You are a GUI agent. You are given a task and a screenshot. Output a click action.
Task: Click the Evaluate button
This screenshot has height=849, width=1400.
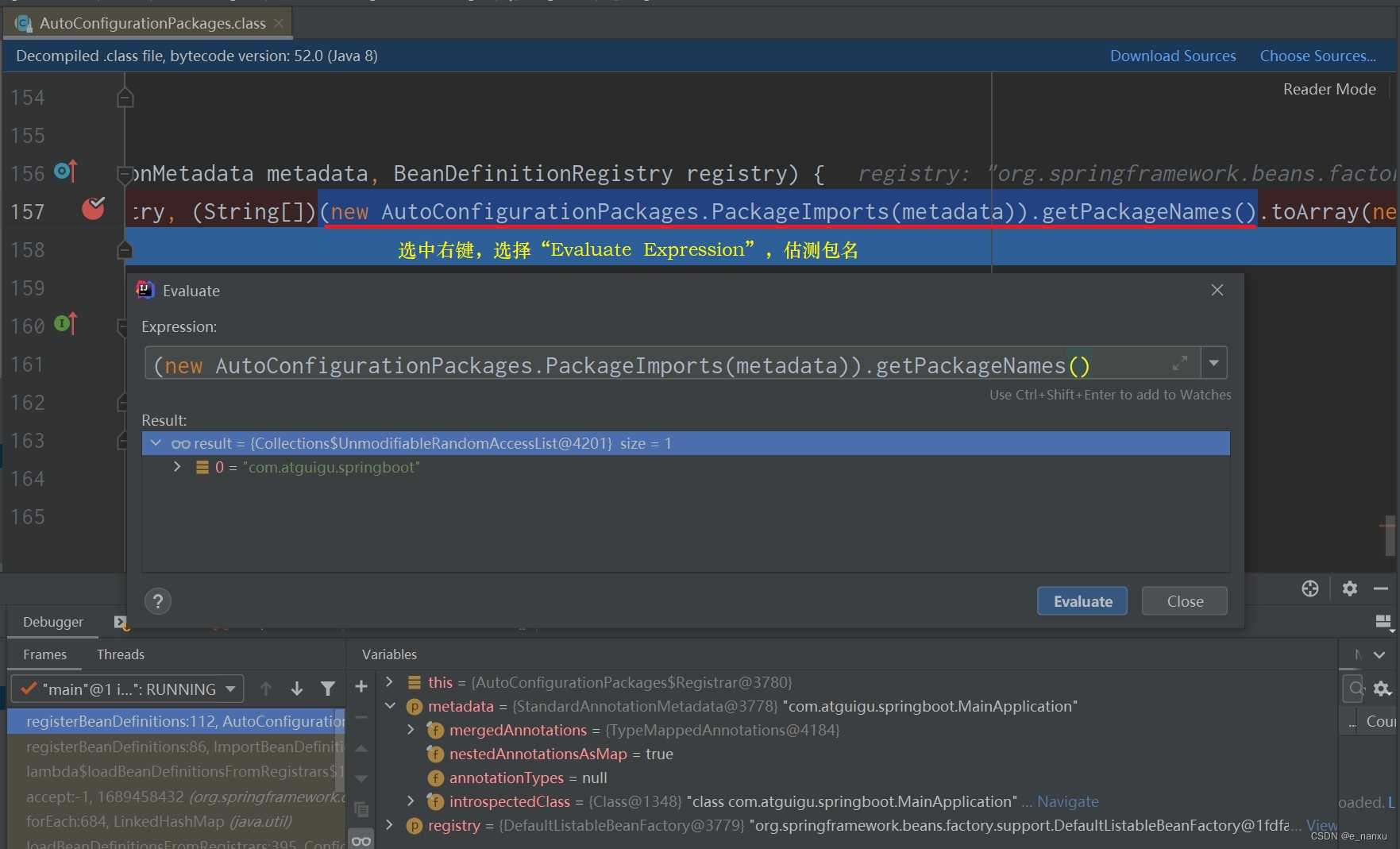point(1082,601)
